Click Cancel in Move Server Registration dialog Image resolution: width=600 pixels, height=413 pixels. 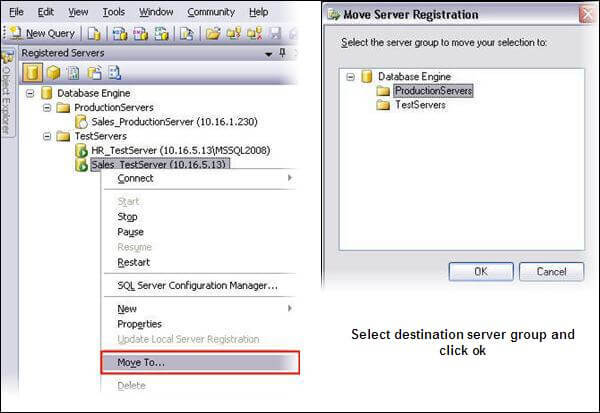pyautogui.click(x=551, y=271)
